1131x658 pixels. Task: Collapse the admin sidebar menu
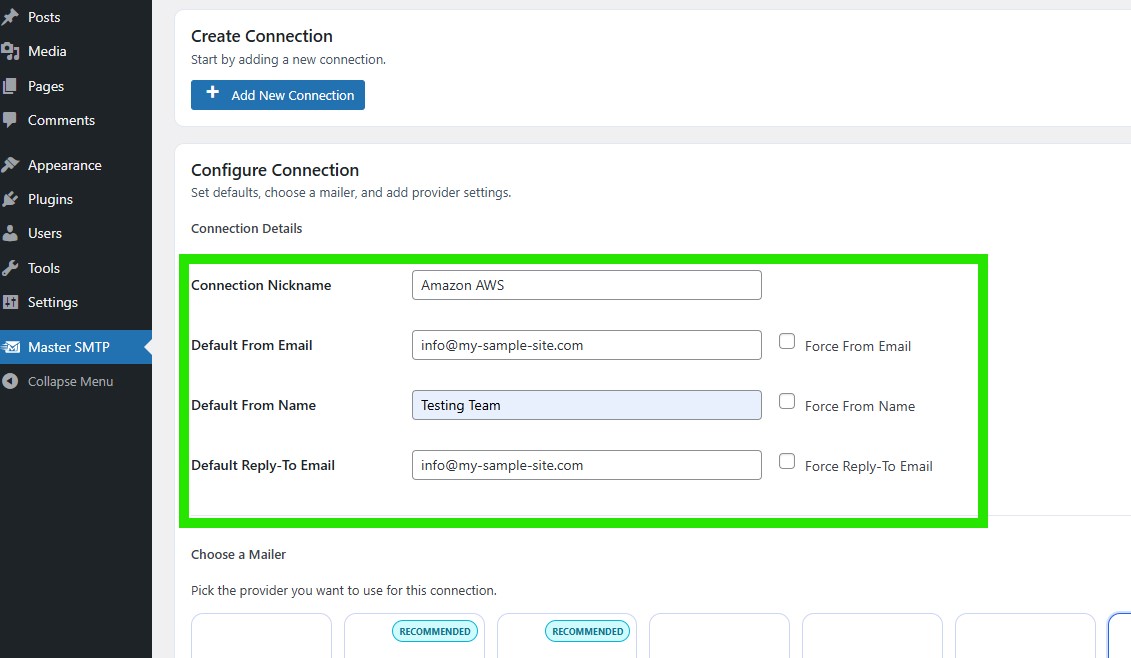point(70,381)
